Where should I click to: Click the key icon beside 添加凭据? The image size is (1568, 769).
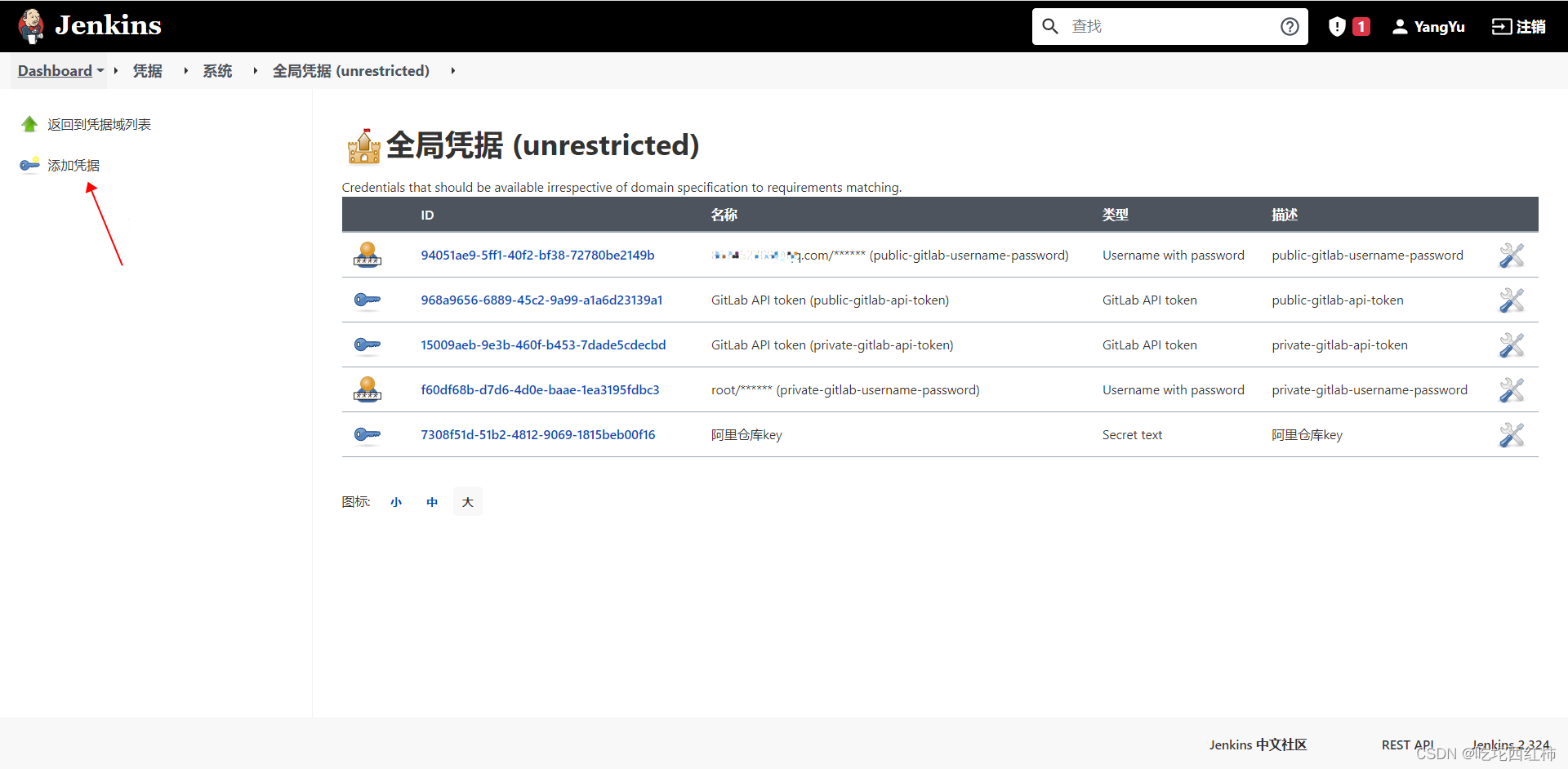pyautogui.click(x=29, y=165)
